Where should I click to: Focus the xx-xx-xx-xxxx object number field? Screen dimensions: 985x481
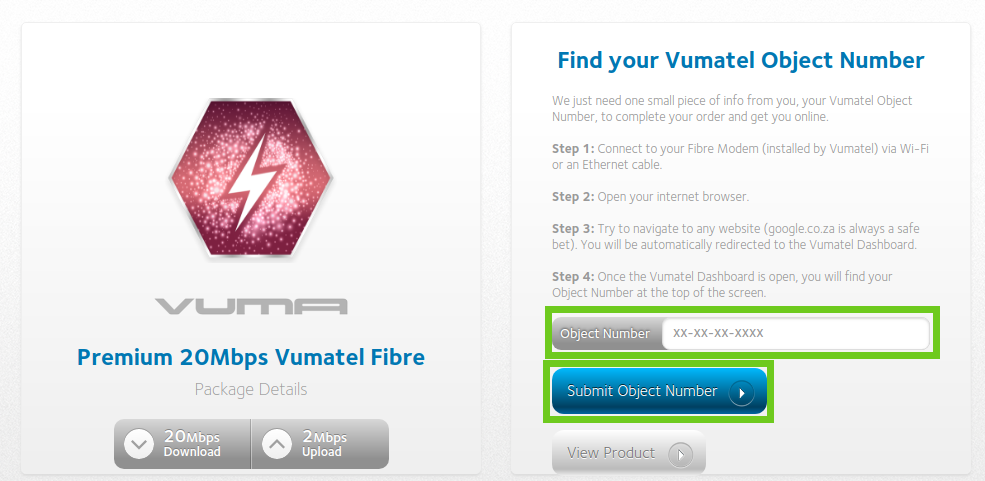(795, 333)
